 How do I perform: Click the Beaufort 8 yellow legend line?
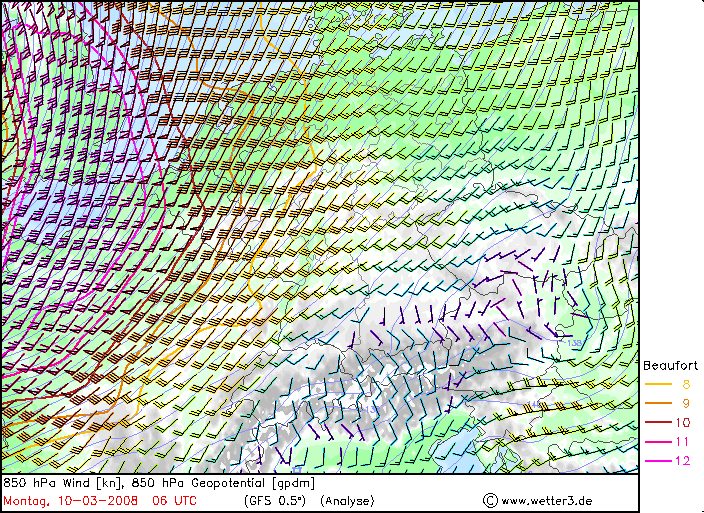pyautogui.click(x=657, y=384)
